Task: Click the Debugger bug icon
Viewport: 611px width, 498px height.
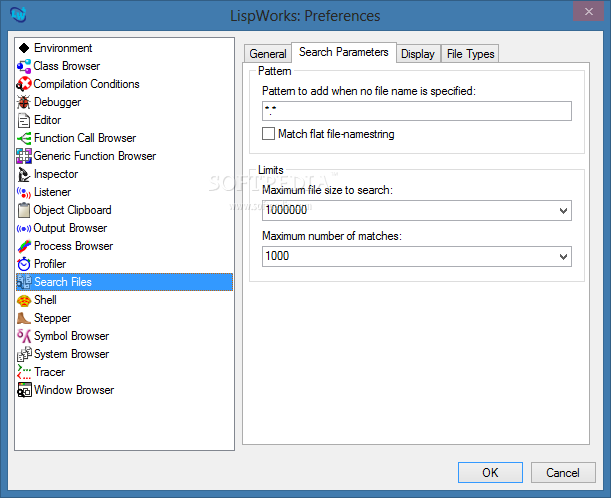Action: pos(24,102)
